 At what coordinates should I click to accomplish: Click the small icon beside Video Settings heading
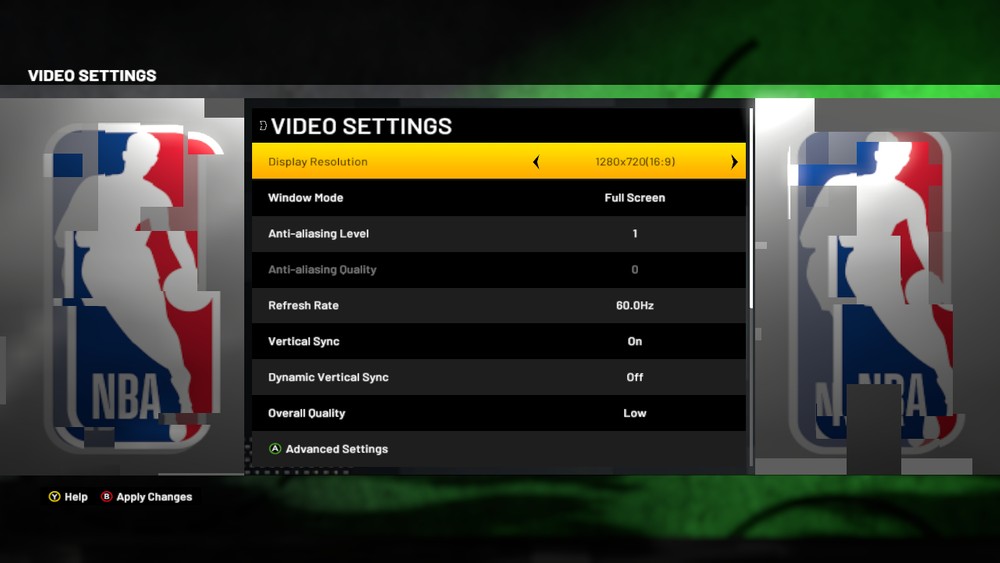(x=263, y=126)
